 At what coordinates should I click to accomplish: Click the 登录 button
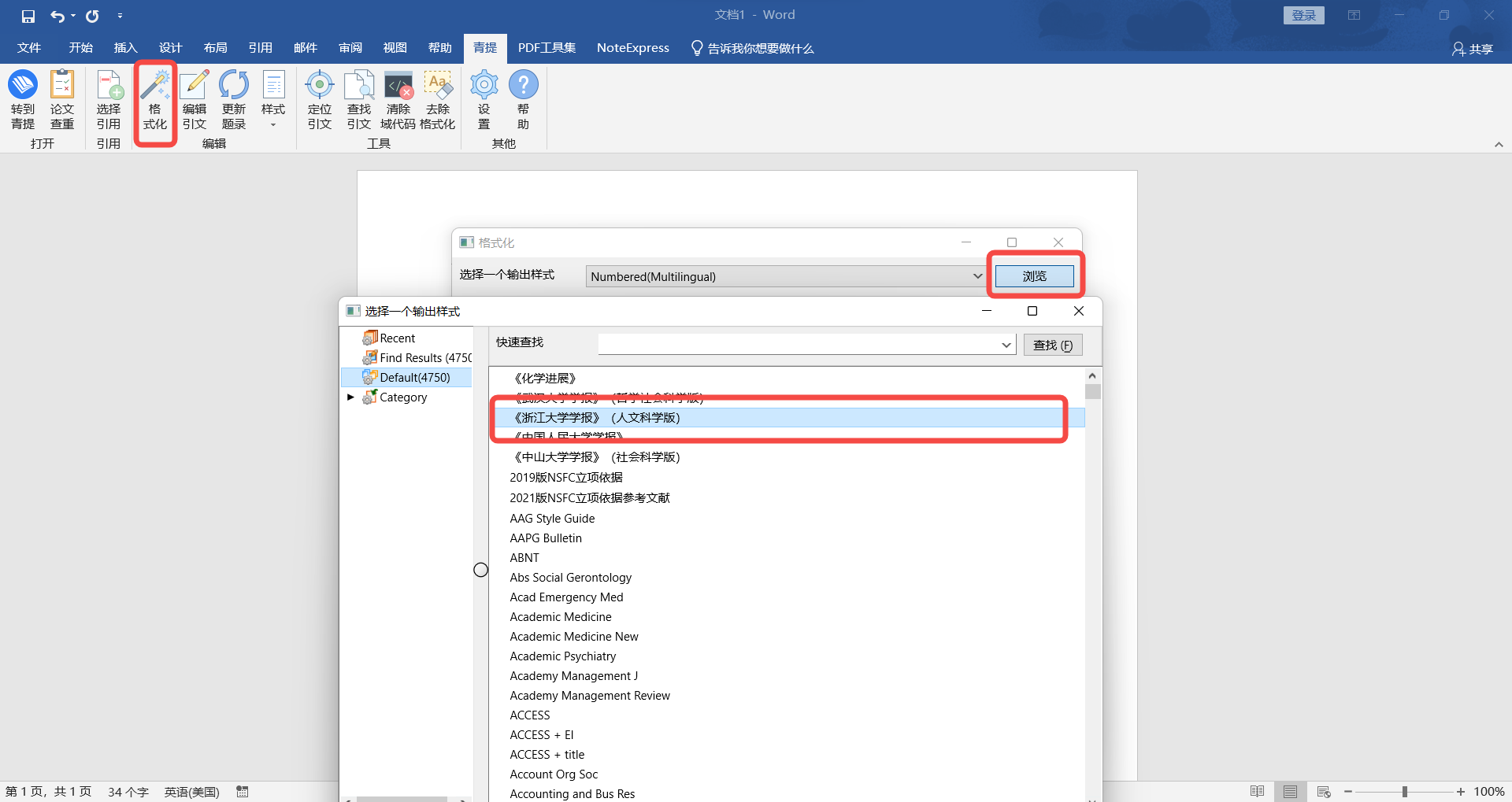[x=1304, y=15]
